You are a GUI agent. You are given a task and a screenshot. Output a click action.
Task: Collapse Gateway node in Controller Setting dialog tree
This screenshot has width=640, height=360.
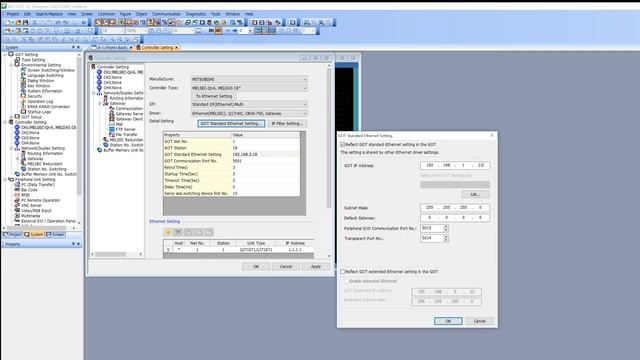click(x=100, y=103)
